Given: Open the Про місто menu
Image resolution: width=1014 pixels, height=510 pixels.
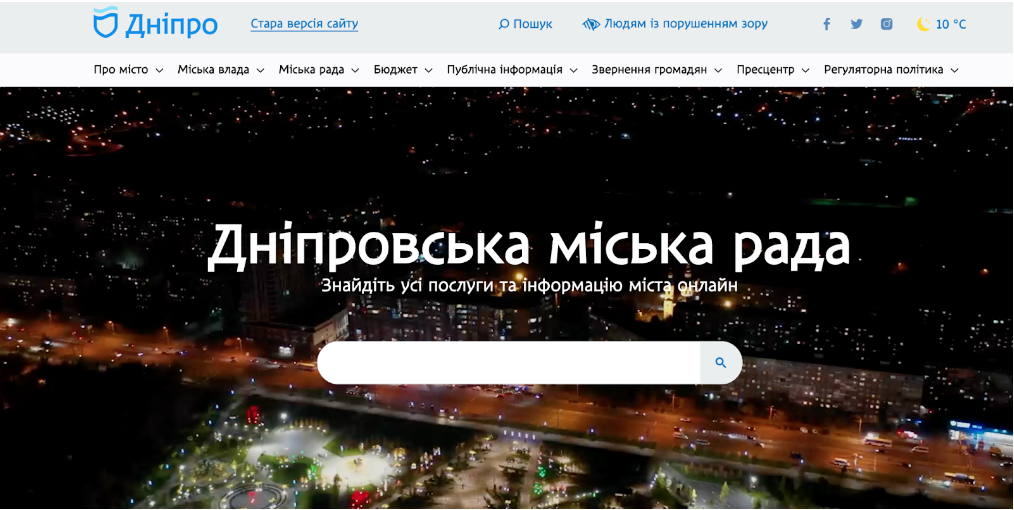Looking at the screenshot, I should click(x=121, y=70).
